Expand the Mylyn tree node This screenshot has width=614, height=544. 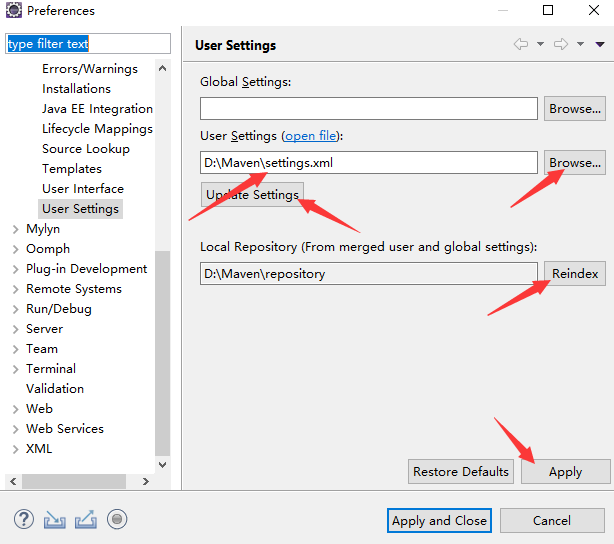pyautogui.click(x=15, y=229)
